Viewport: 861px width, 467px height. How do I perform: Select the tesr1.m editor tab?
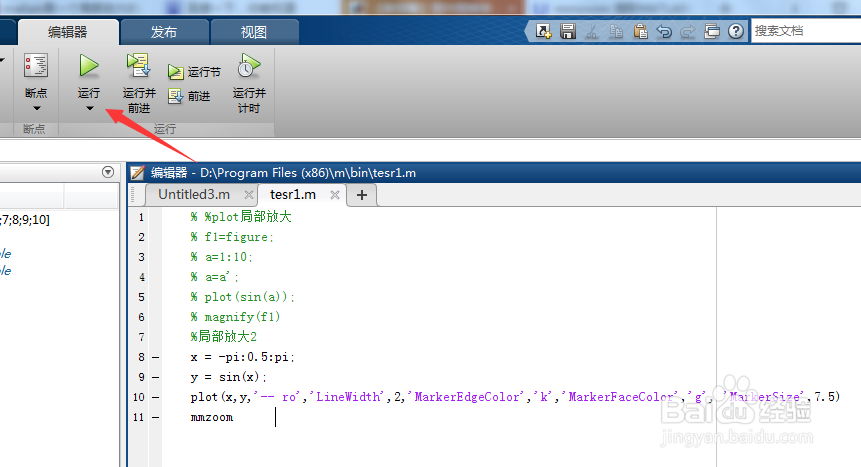[293, 194]
